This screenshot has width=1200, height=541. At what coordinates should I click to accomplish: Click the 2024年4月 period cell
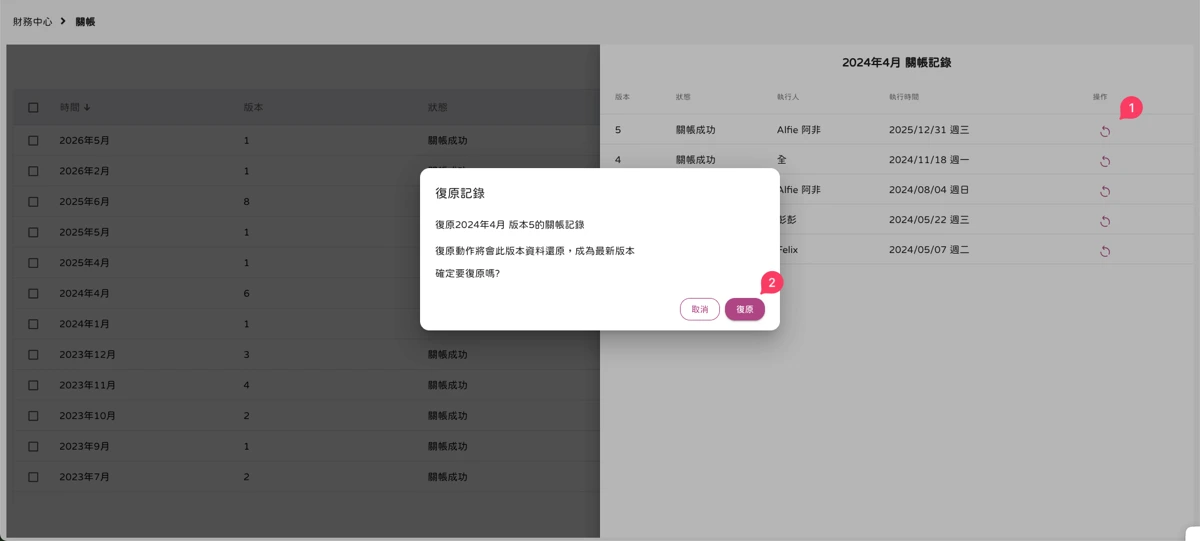pyautogui.click(x=84, y=294)
